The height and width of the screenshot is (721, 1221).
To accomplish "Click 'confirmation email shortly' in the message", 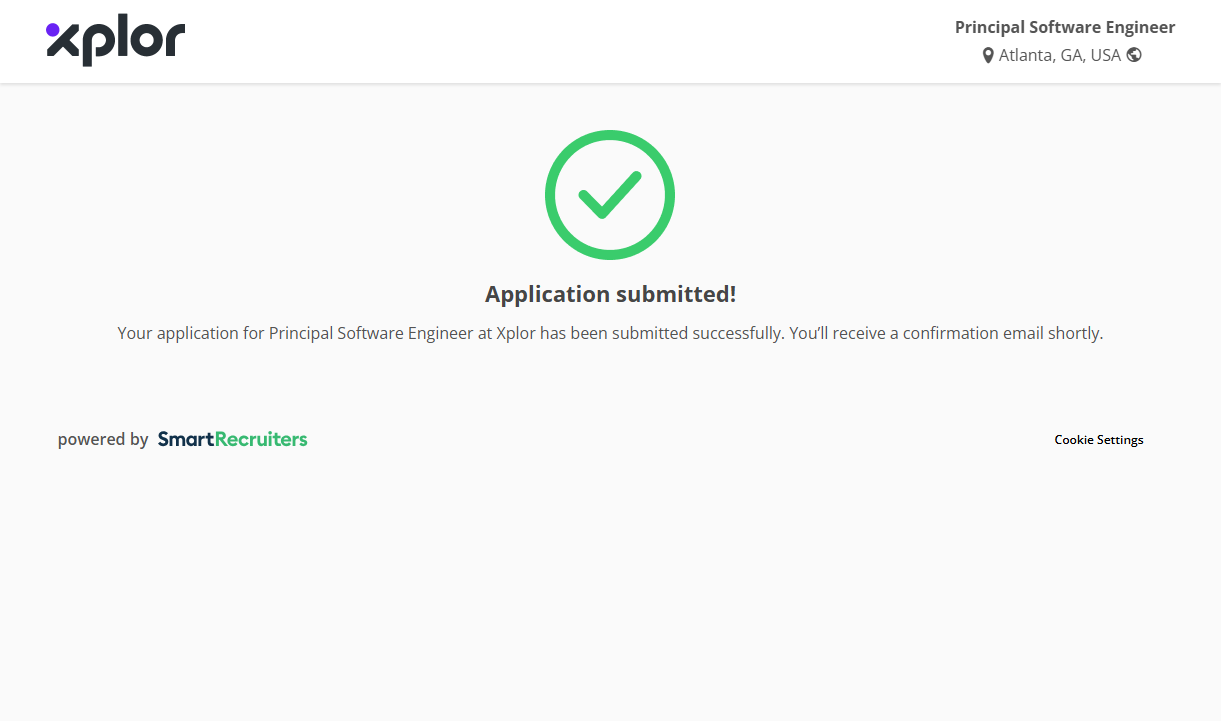I will coord(1002,333).
